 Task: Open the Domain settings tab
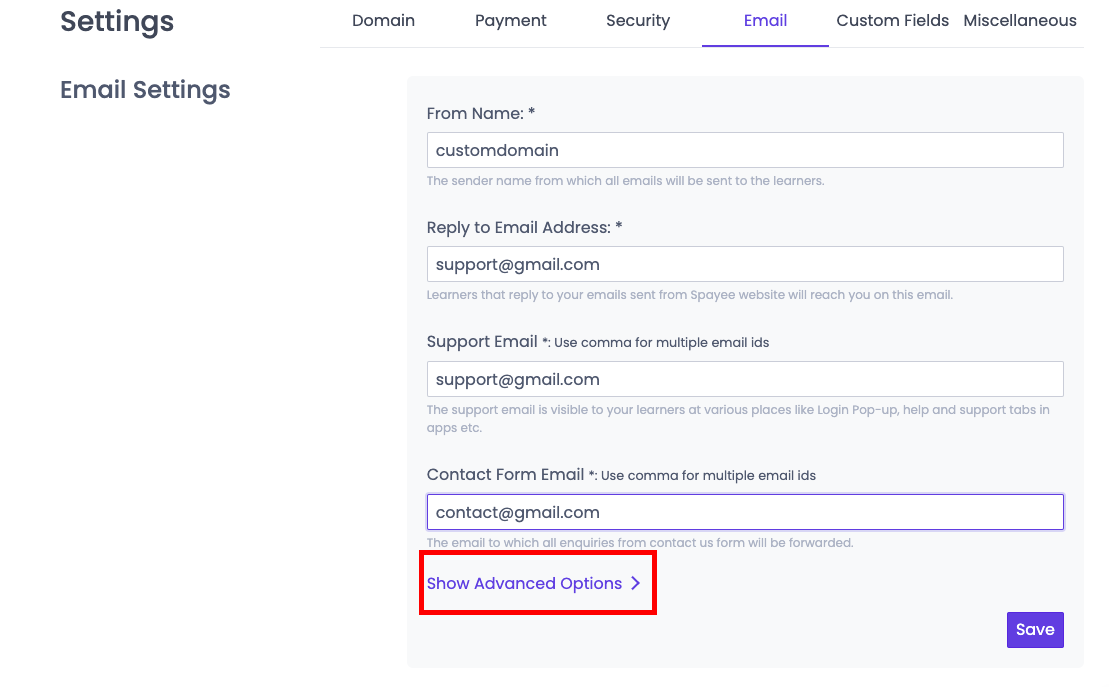click(x=383, y=21)
